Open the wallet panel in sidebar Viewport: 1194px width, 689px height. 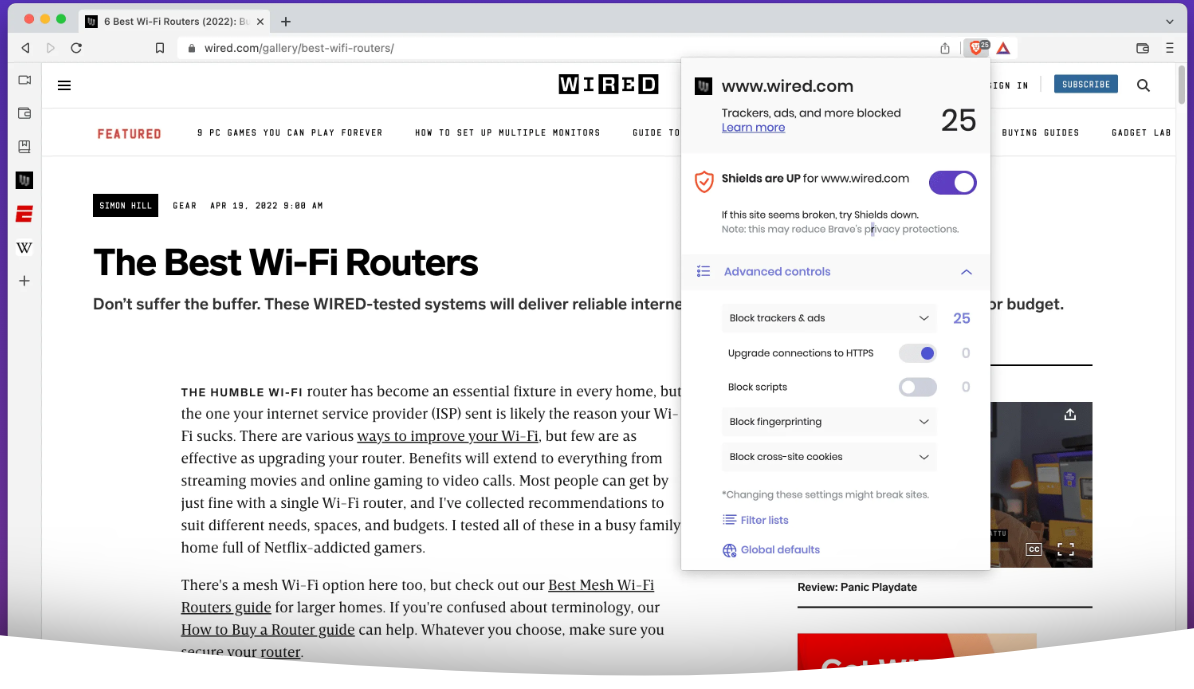[x=24, y=113]
